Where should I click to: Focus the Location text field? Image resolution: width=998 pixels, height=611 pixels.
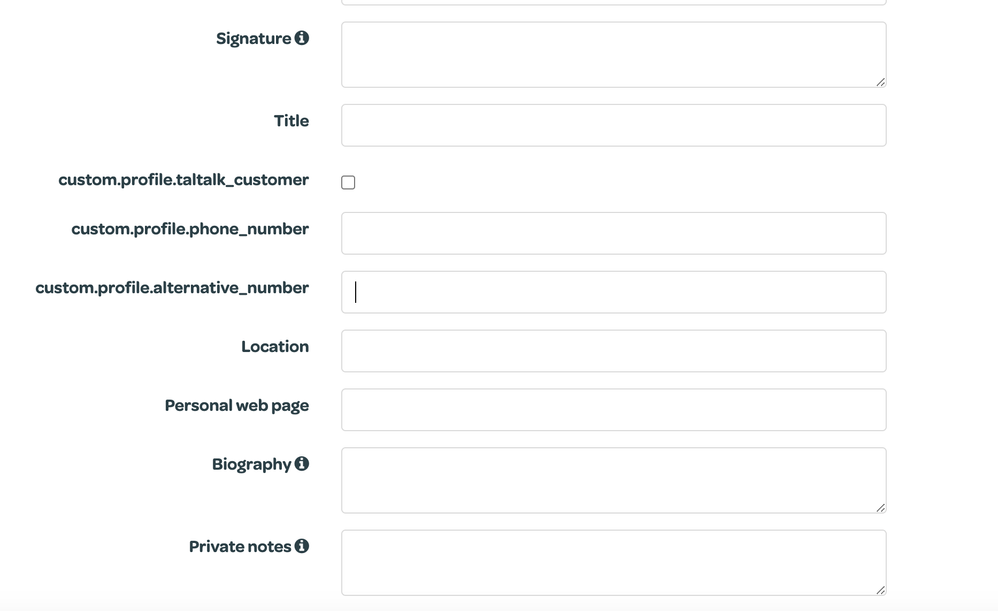612,351
